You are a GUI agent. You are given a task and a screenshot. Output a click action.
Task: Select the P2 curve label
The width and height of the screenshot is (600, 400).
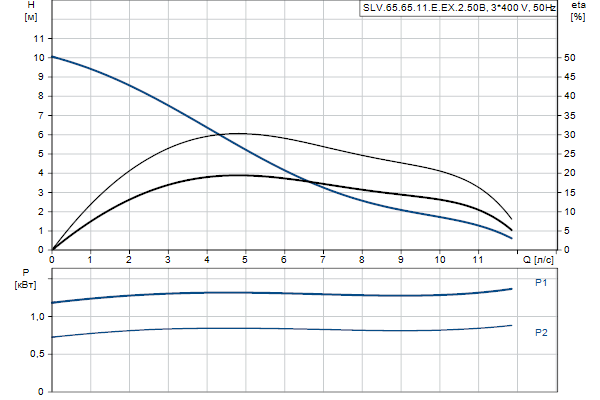[541, 332]
